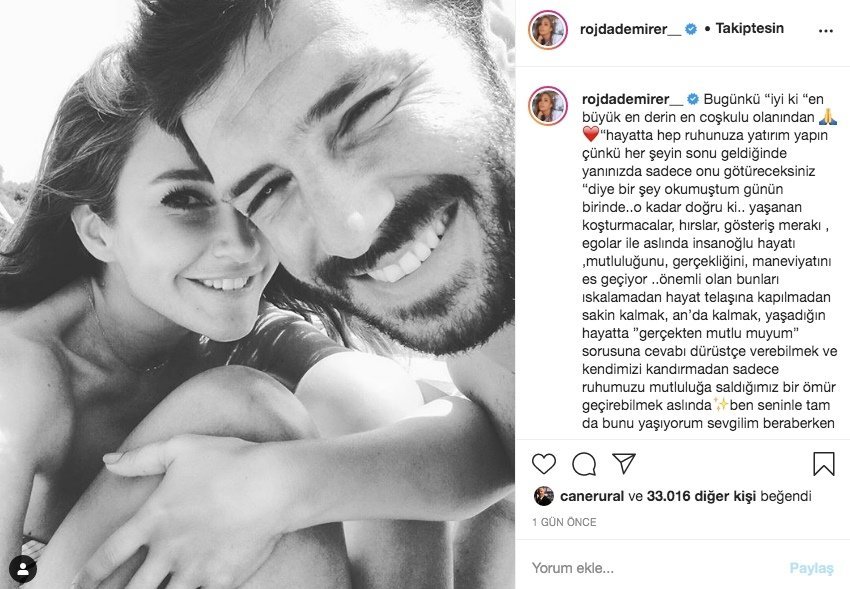The image size is (850, 589).
Task: Open canerural small avatar near likes
Action: (x=544, y=496)
